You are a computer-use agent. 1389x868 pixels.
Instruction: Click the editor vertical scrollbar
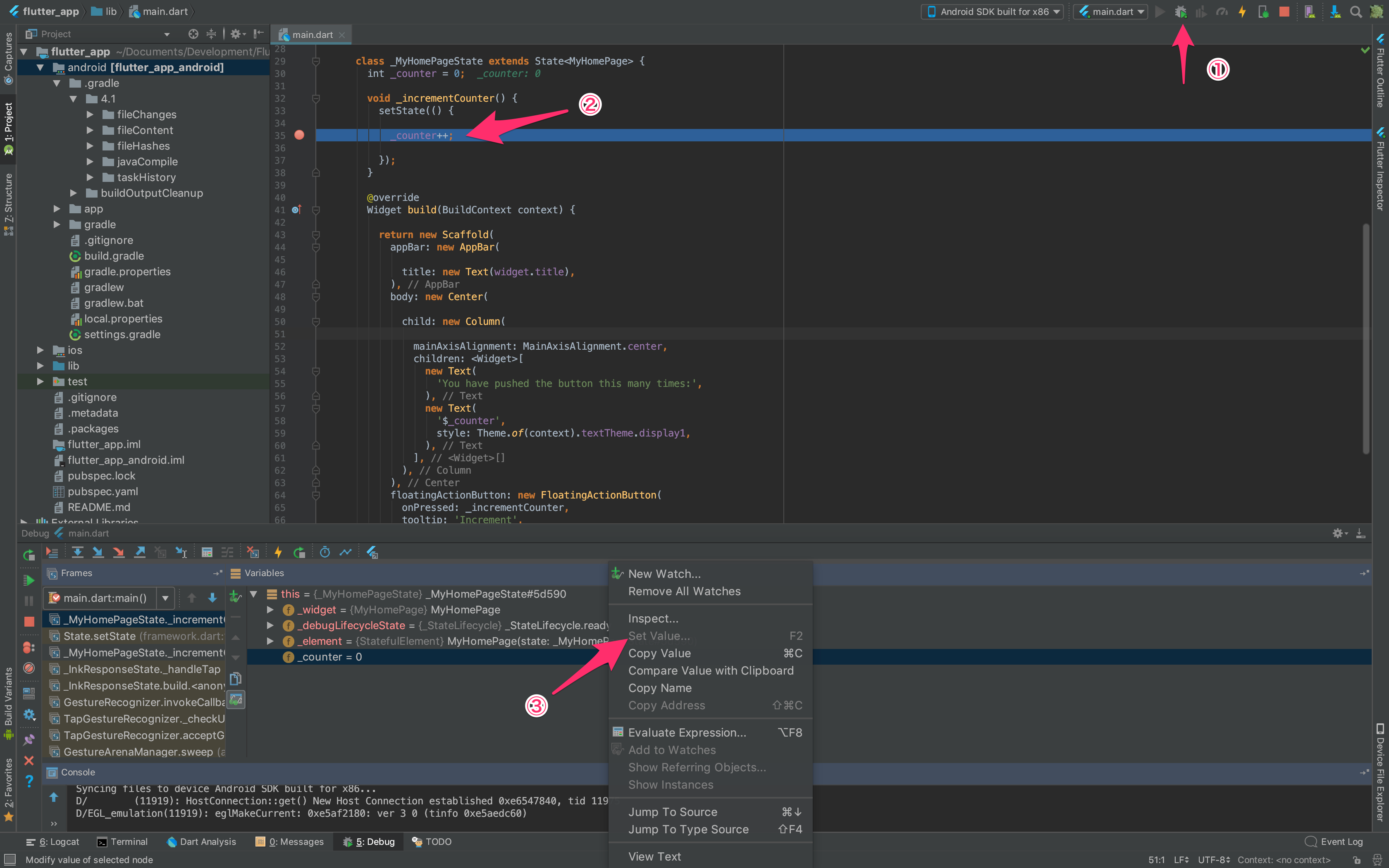click(1366, 339)
